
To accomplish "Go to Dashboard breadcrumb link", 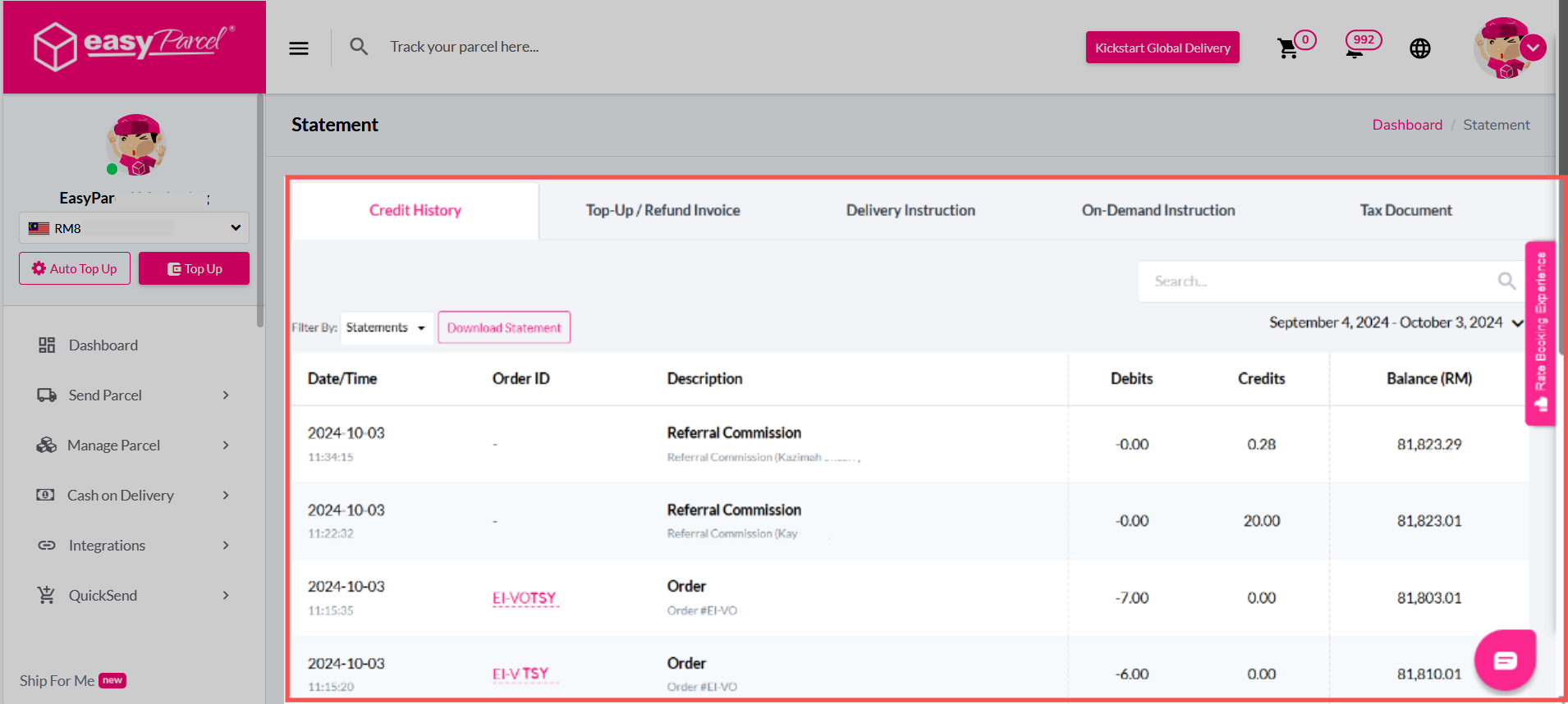I will pyautogui.click(x=1407, y=125).
